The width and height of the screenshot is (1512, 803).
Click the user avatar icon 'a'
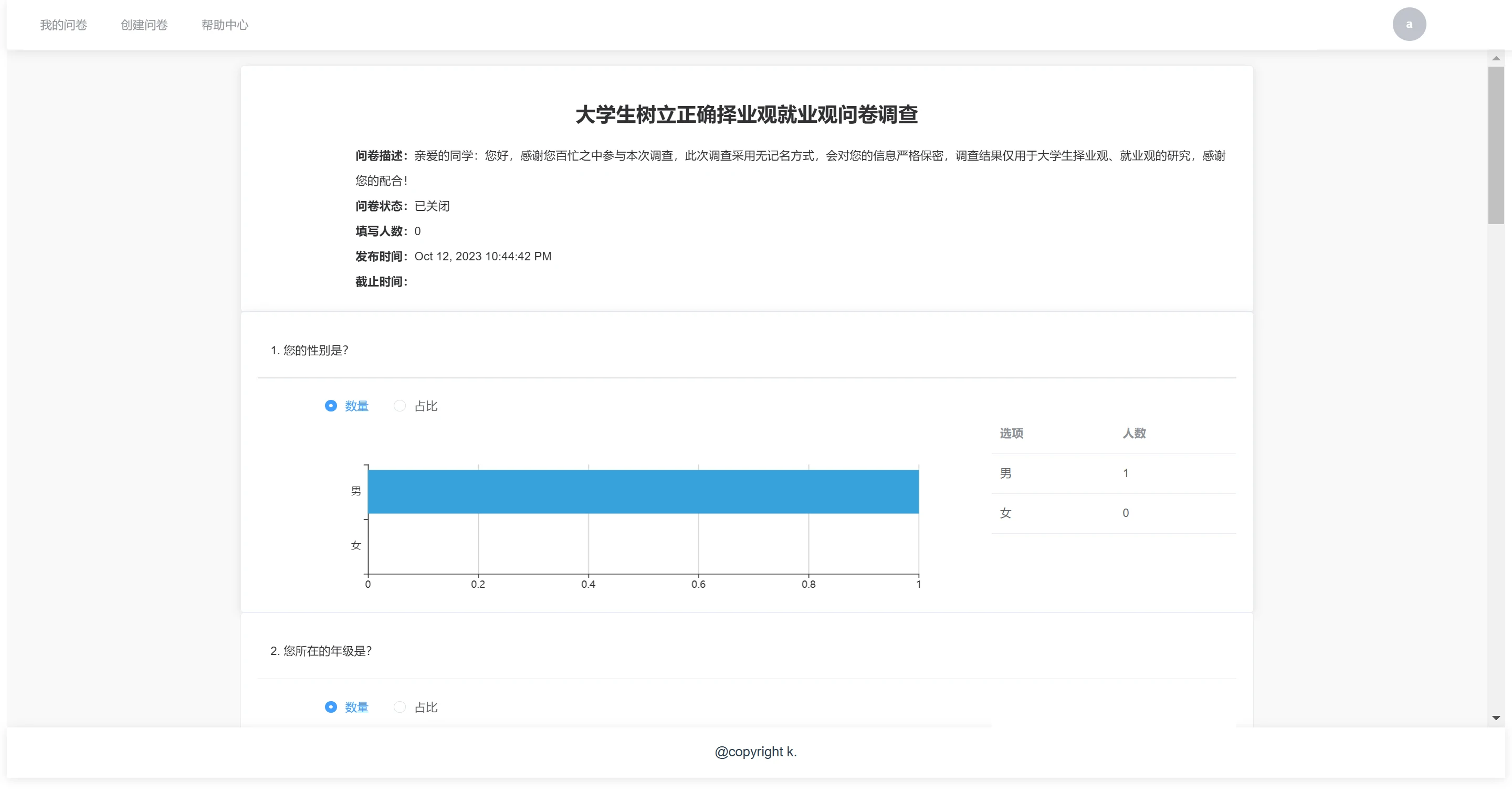(1409, 24)
